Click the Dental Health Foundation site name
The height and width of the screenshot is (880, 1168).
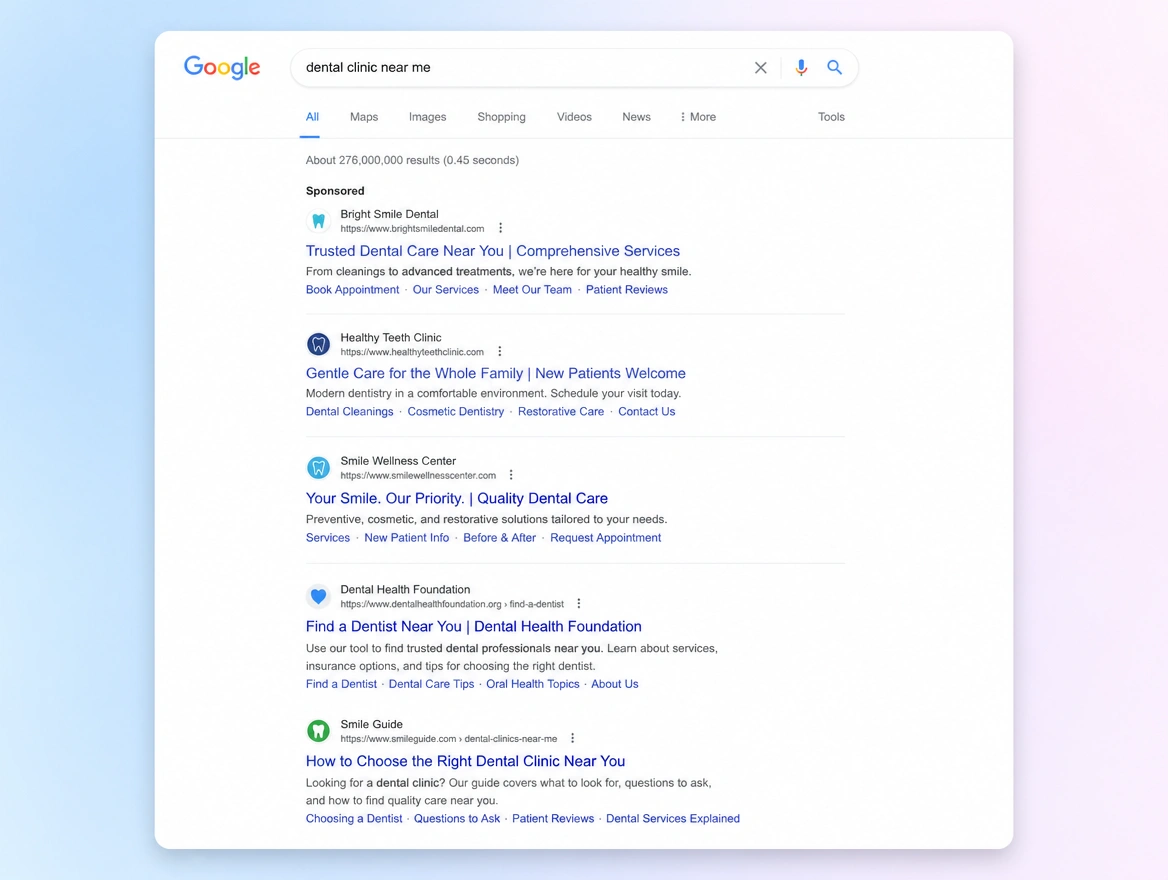[405, 589]
